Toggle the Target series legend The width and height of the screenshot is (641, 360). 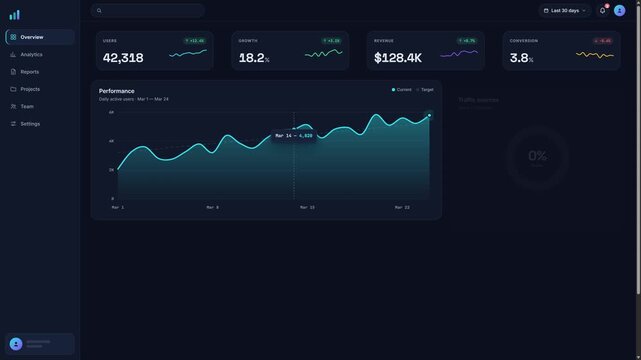click(425, 89)
